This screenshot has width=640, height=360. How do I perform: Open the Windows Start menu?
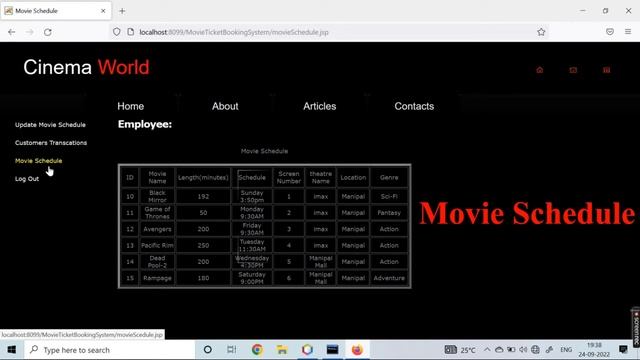coord(11,350)
